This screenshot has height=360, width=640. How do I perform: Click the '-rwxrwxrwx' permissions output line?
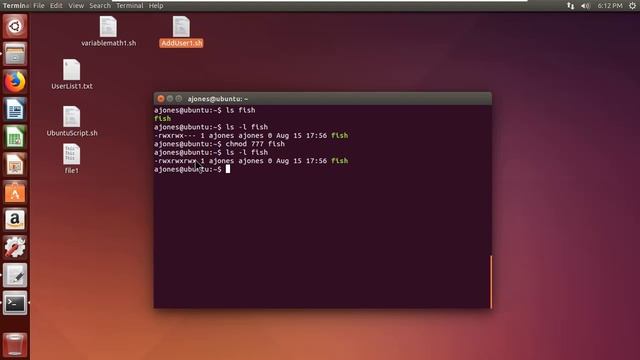(x=251, y=161)
